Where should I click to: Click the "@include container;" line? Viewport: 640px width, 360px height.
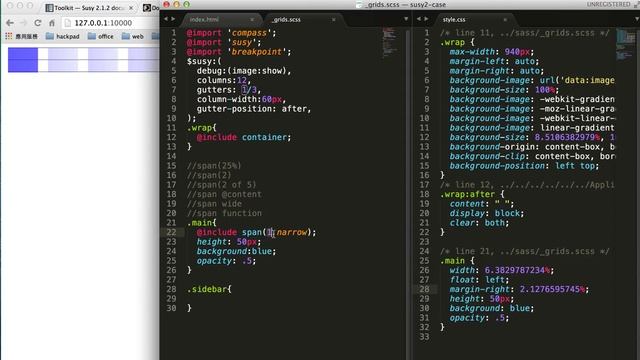[x=244, y=137]
